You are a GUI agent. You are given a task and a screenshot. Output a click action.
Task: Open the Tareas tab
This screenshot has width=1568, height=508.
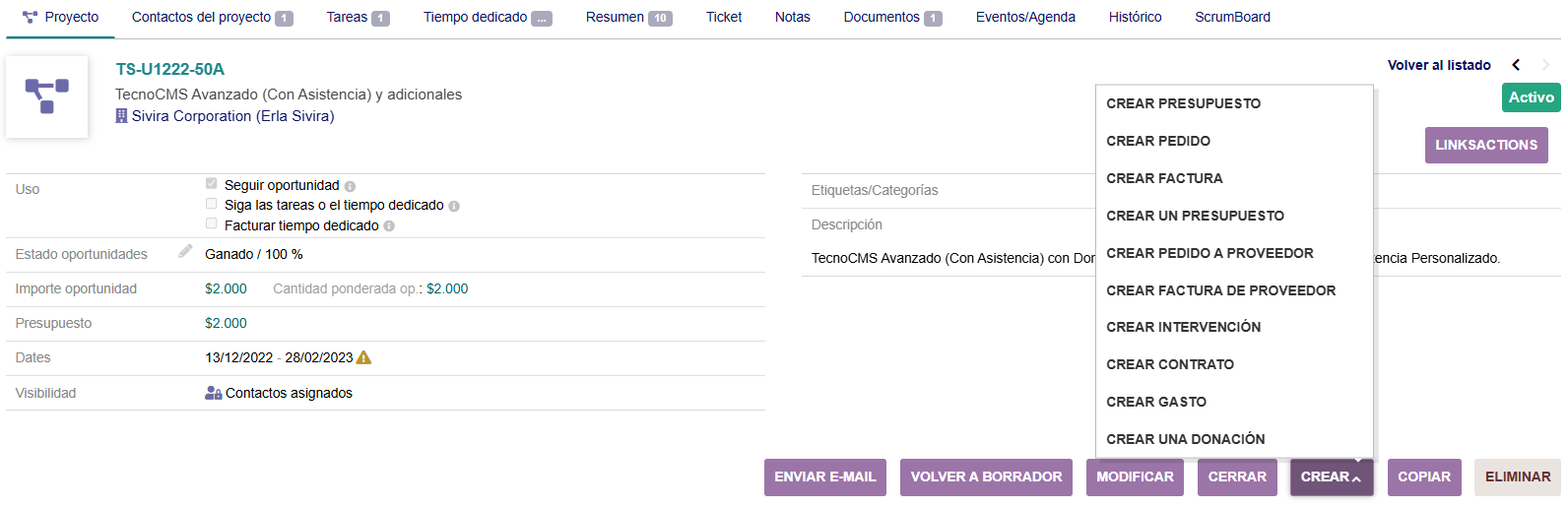[x=357, y=17]
